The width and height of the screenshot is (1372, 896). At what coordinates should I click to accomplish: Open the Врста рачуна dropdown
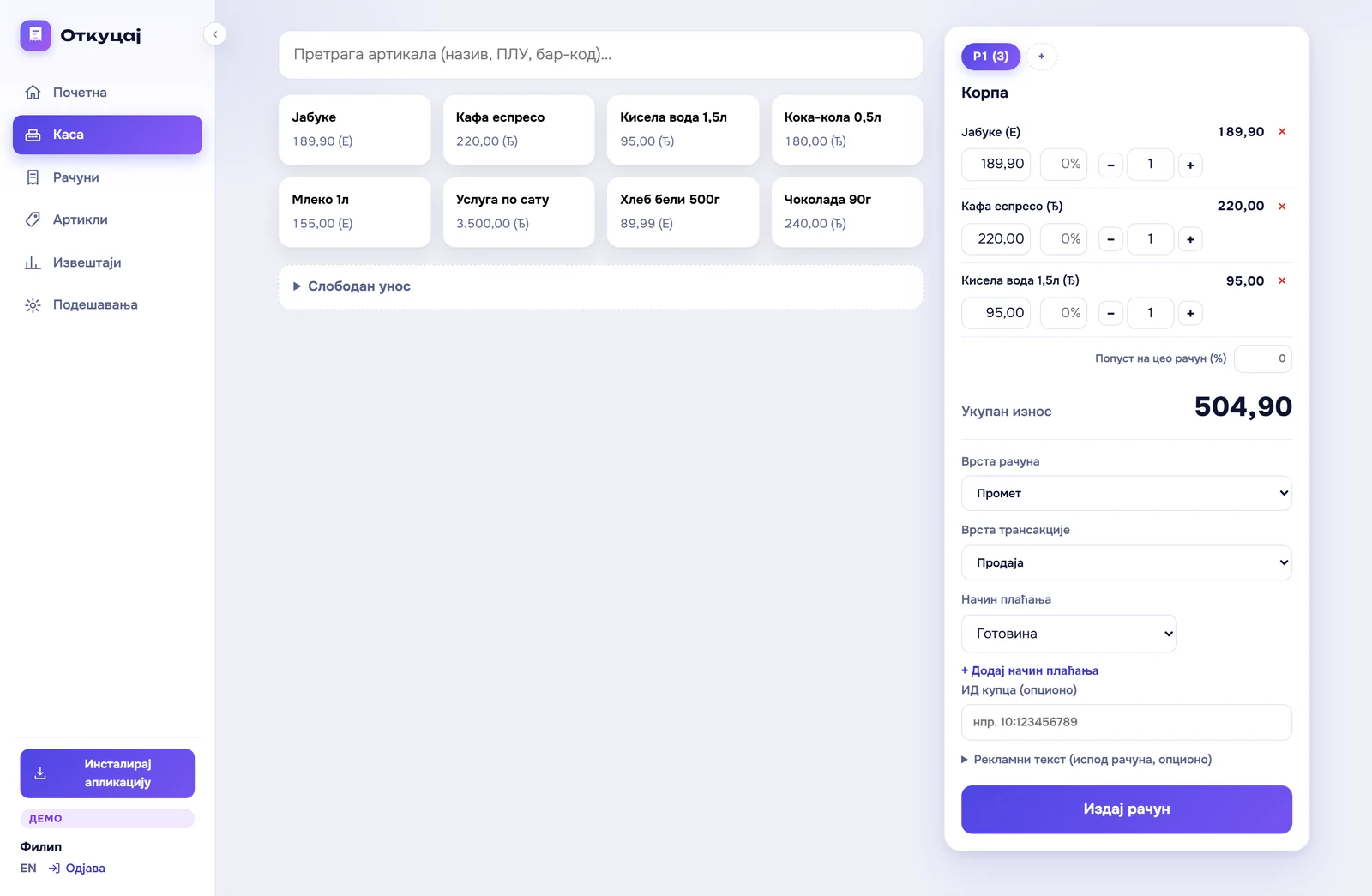1126,493
